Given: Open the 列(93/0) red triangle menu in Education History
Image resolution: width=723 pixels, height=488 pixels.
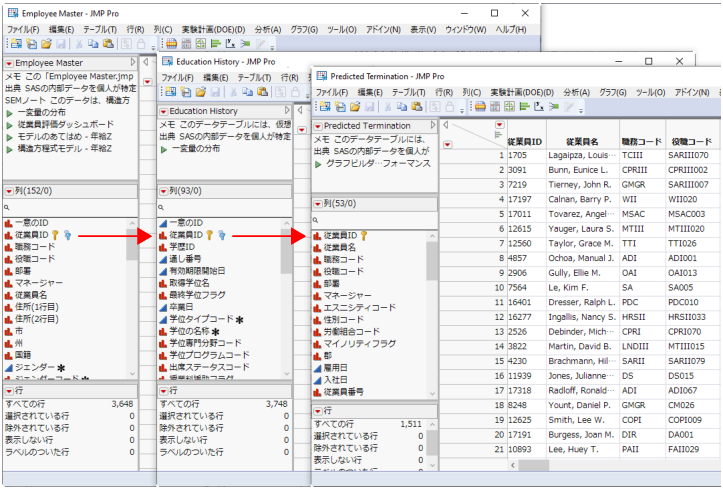Looking at the screenshot, I should pos(164,189).
